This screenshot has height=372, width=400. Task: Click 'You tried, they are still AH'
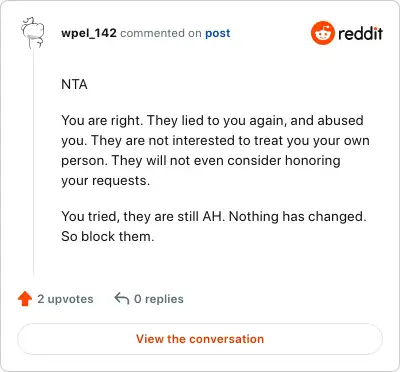(x=142, y=216)
